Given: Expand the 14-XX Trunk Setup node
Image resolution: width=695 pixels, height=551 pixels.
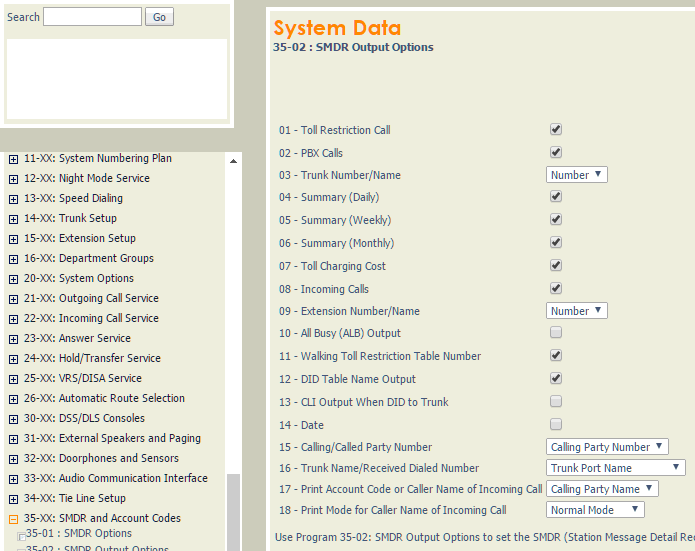Looking at the screenshot, I should coord(13,219).
